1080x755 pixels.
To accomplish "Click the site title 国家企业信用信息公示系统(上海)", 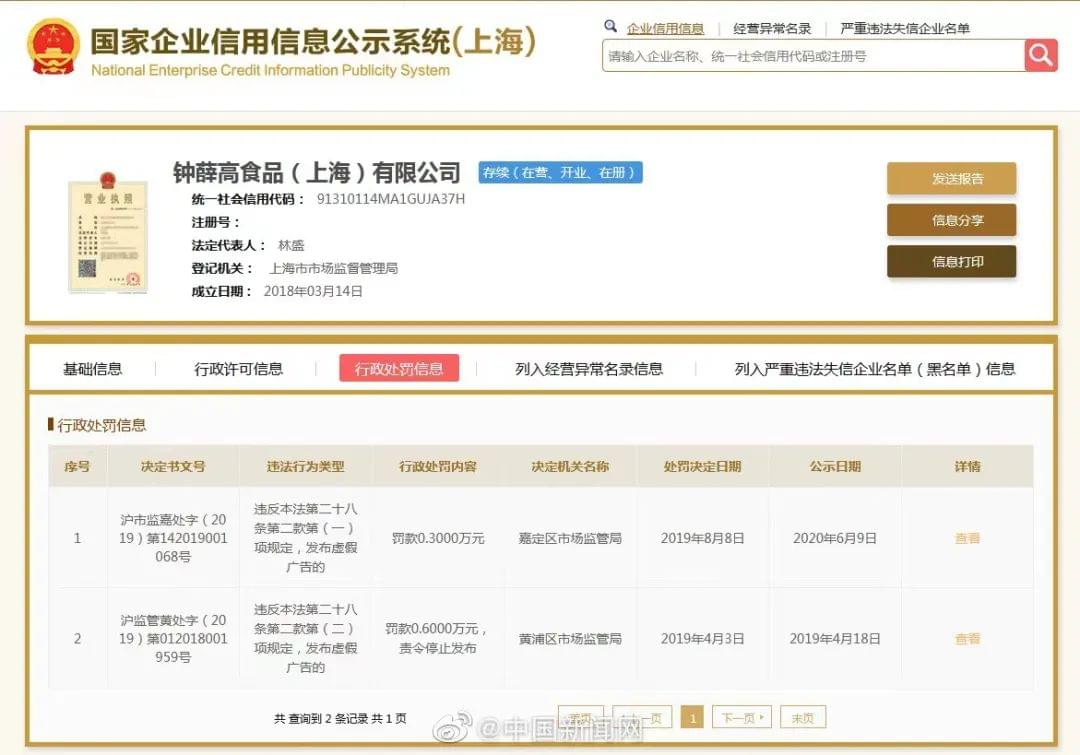I will tap(313, 41).
